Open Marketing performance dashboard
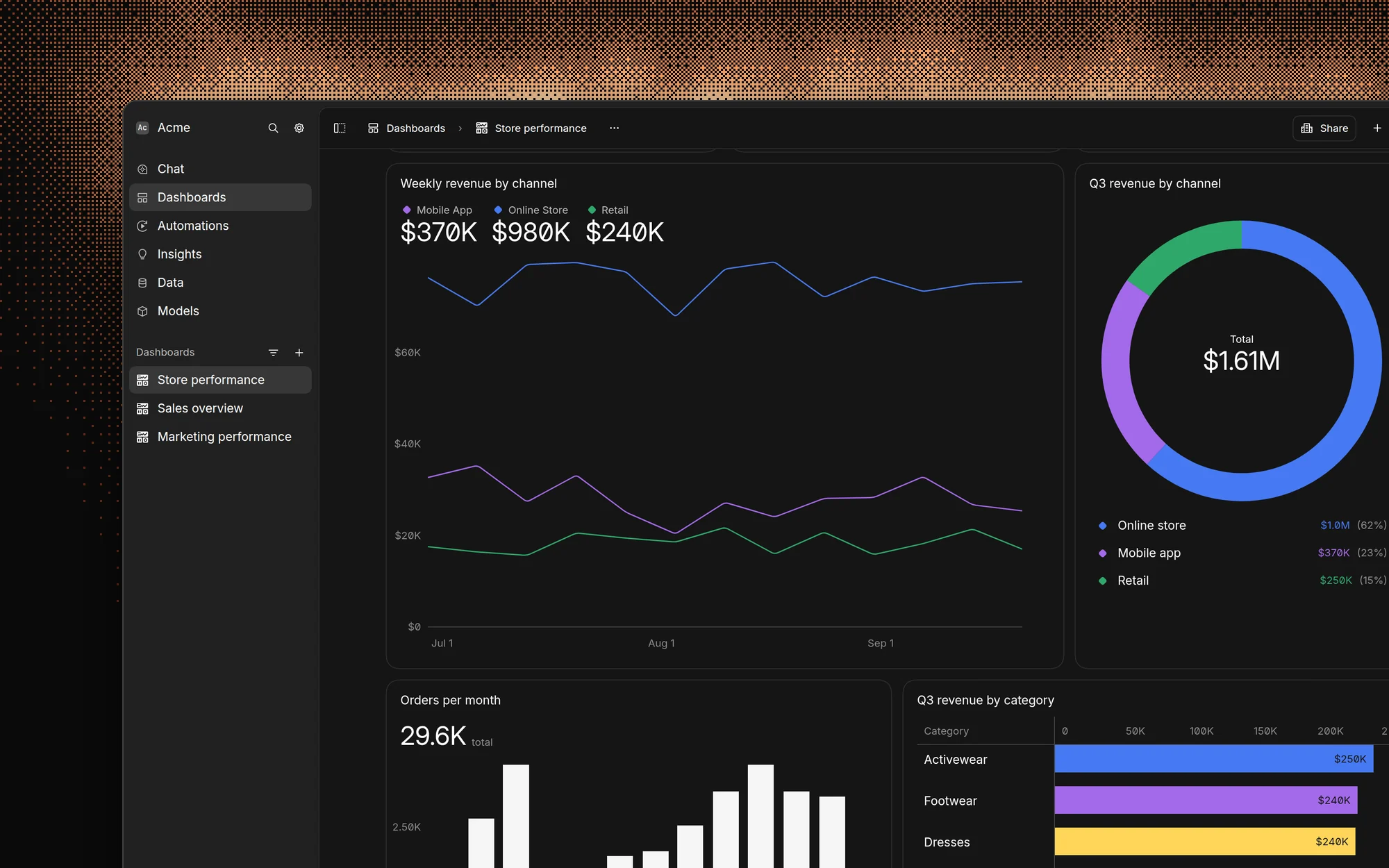 [x=220, y=437]
